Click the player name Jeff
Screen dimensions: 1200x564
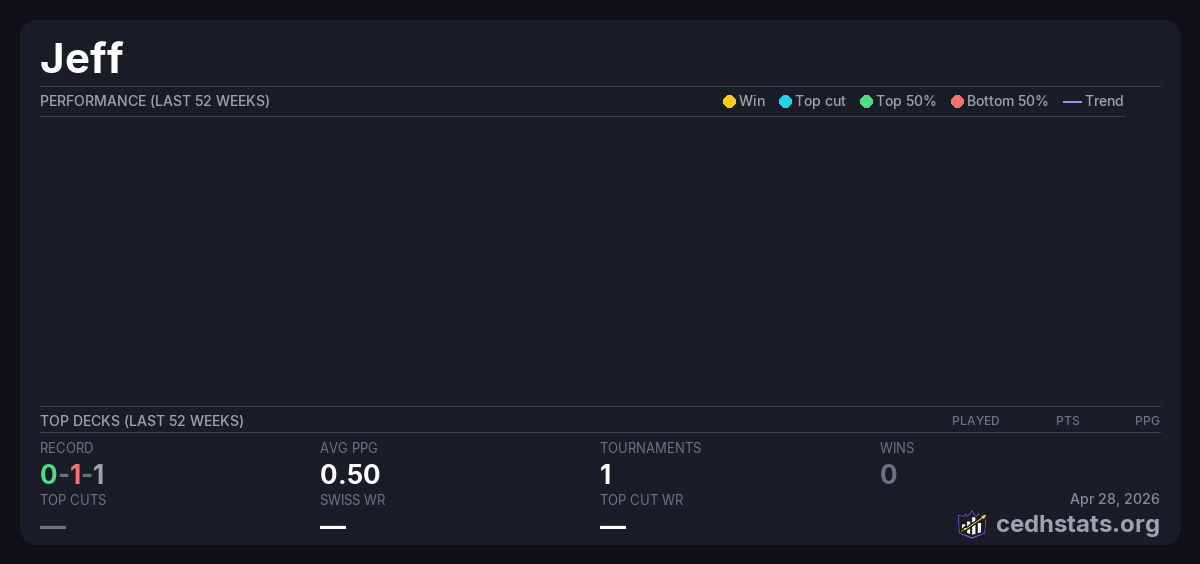point(81,58)
